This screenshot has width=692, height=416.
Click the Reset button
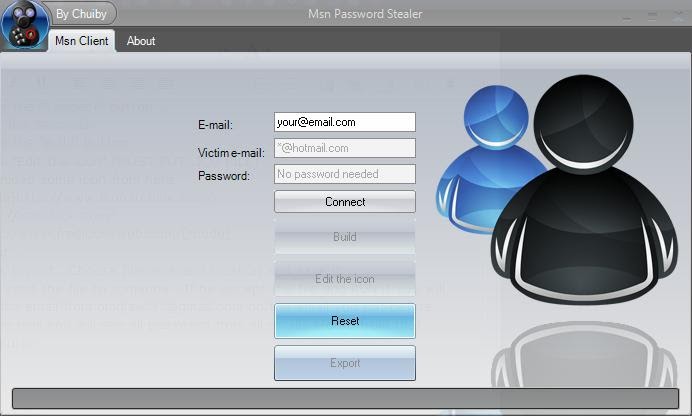(345, 321)
